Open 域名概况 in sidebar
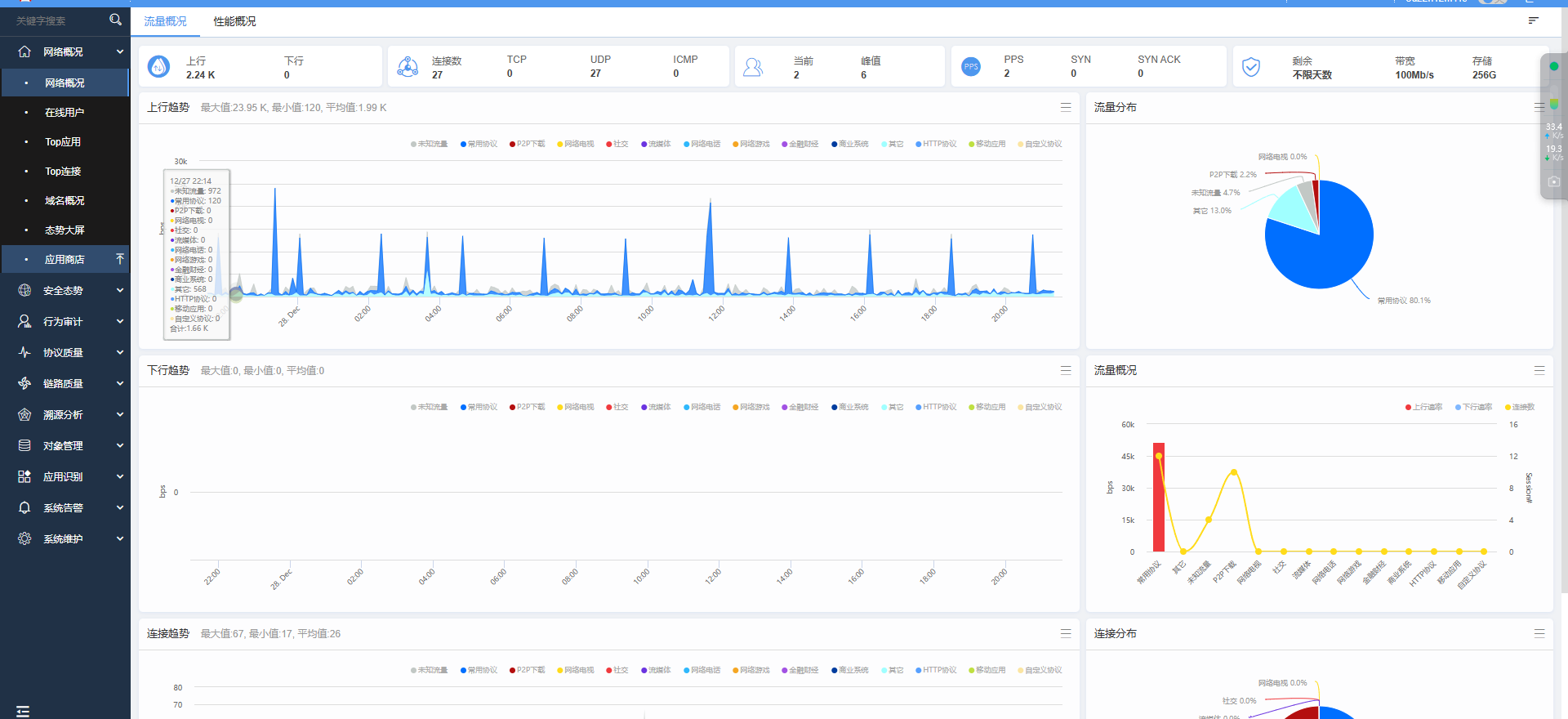Viewport: 1568px width, 719px height. pos(65,200)
